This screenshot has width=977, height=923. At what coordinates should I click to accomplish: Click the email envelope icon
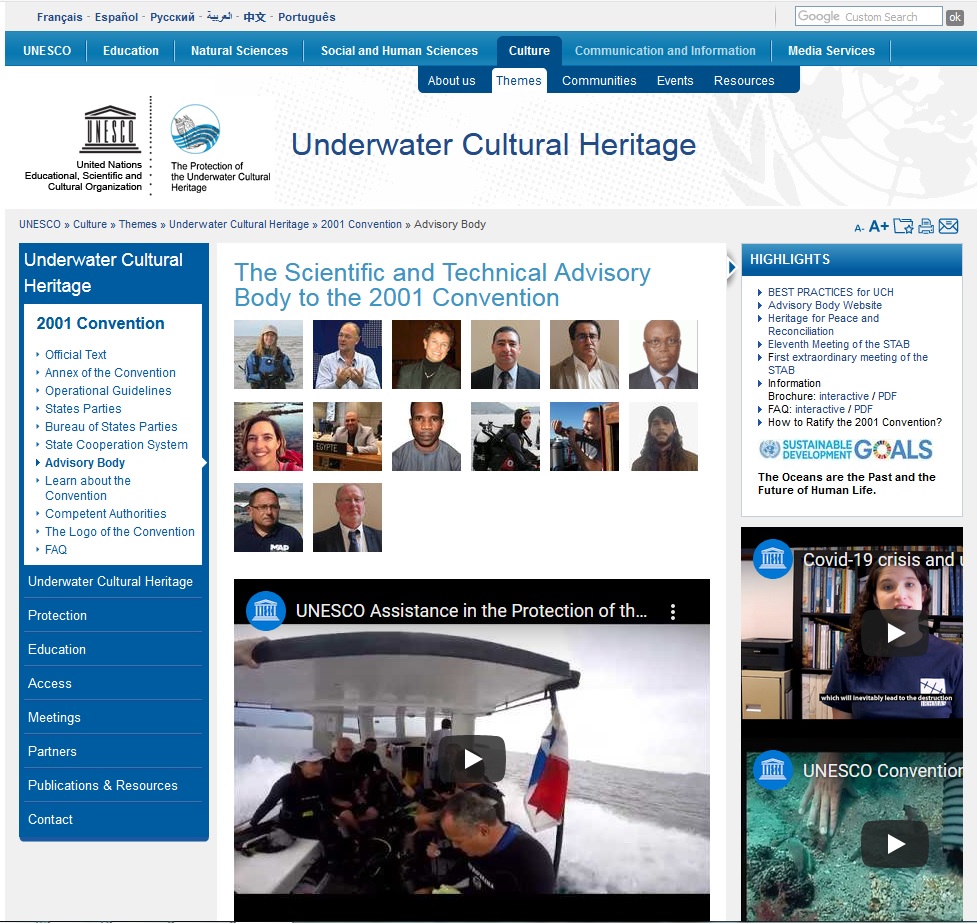point(948,226)
